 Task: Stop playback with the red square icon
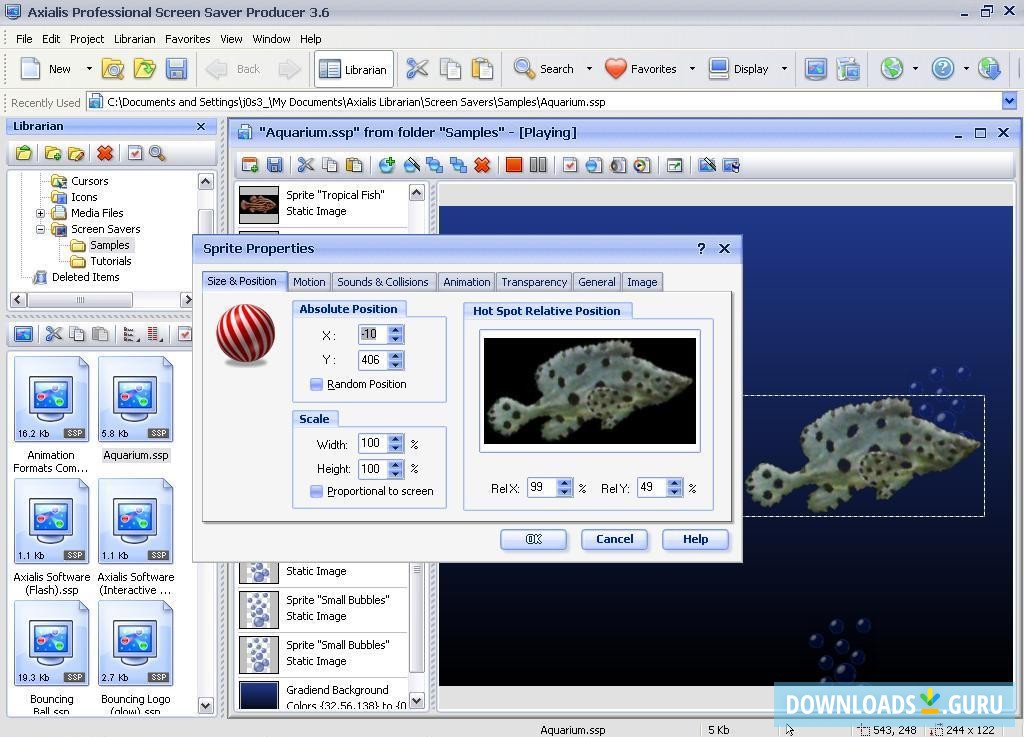pos(513,165)
